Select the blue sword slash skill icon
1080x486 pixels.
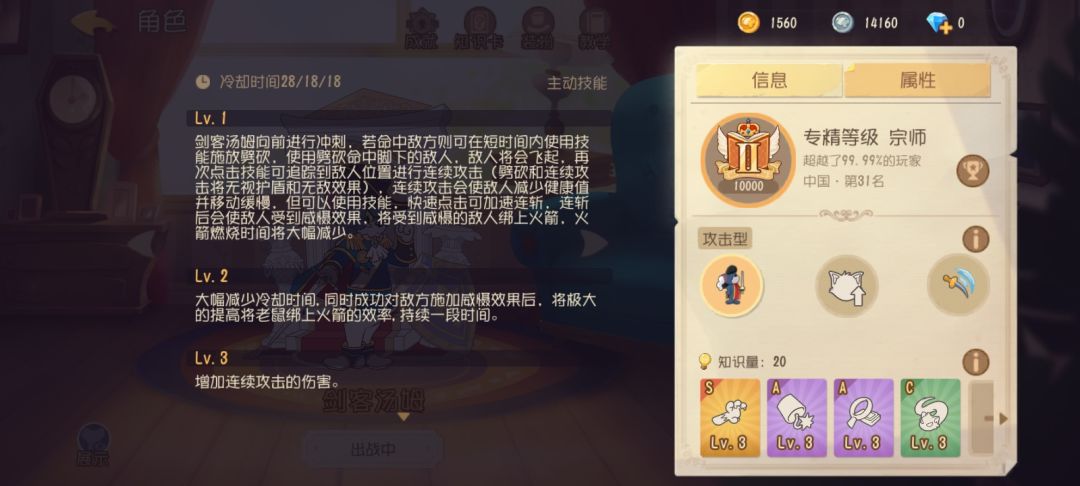click(x=958, y=285)
